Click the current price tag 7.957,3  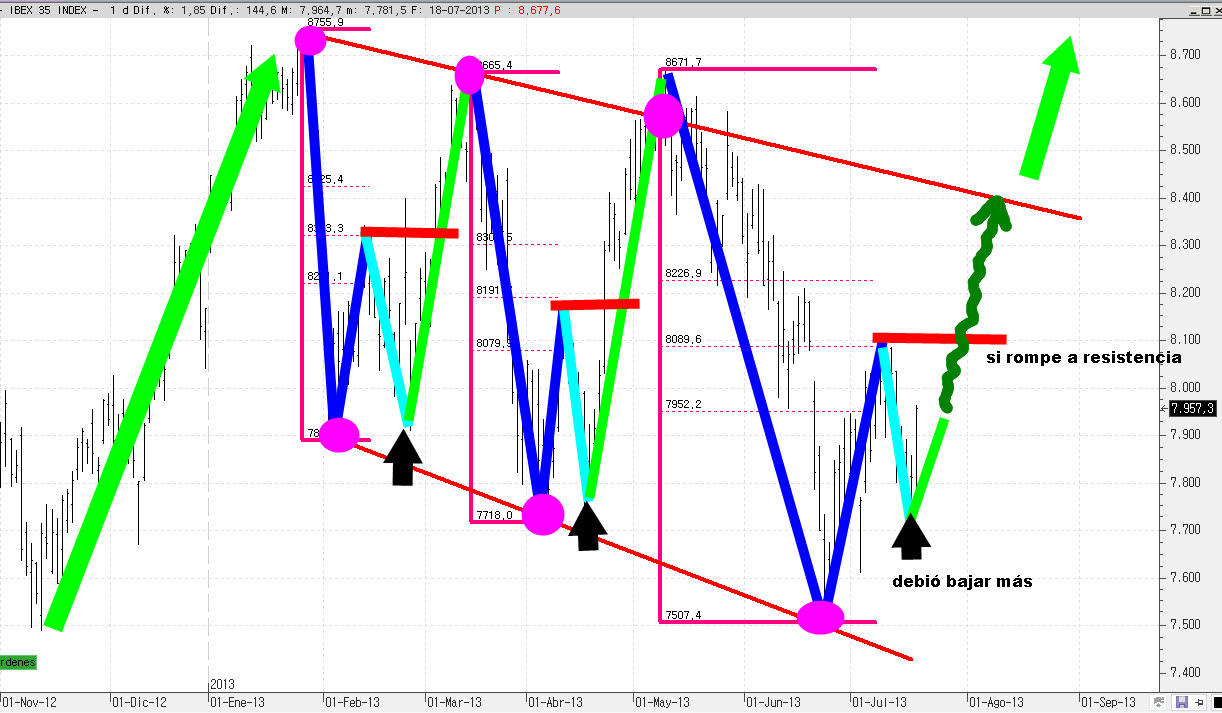pyautogui.click(x=1192, y=408)
